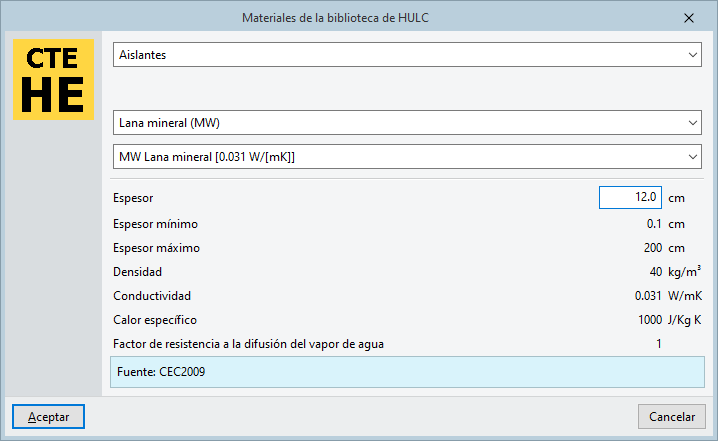Screen dimensions: 718x441
Task: Click the CTE HE logo image
Action: click(54, 79)
